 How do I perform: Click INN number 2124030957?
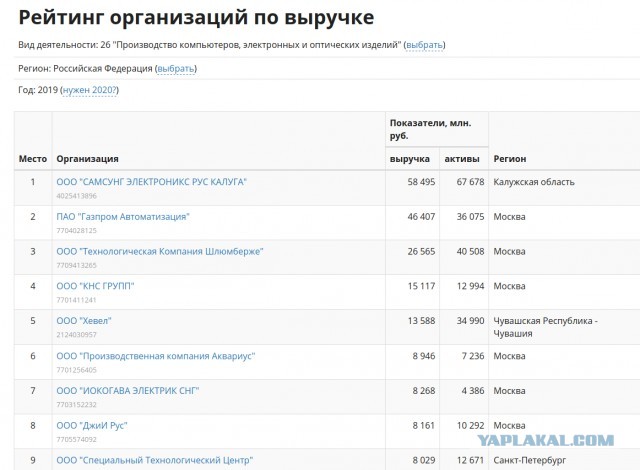(x=76, y=335)
